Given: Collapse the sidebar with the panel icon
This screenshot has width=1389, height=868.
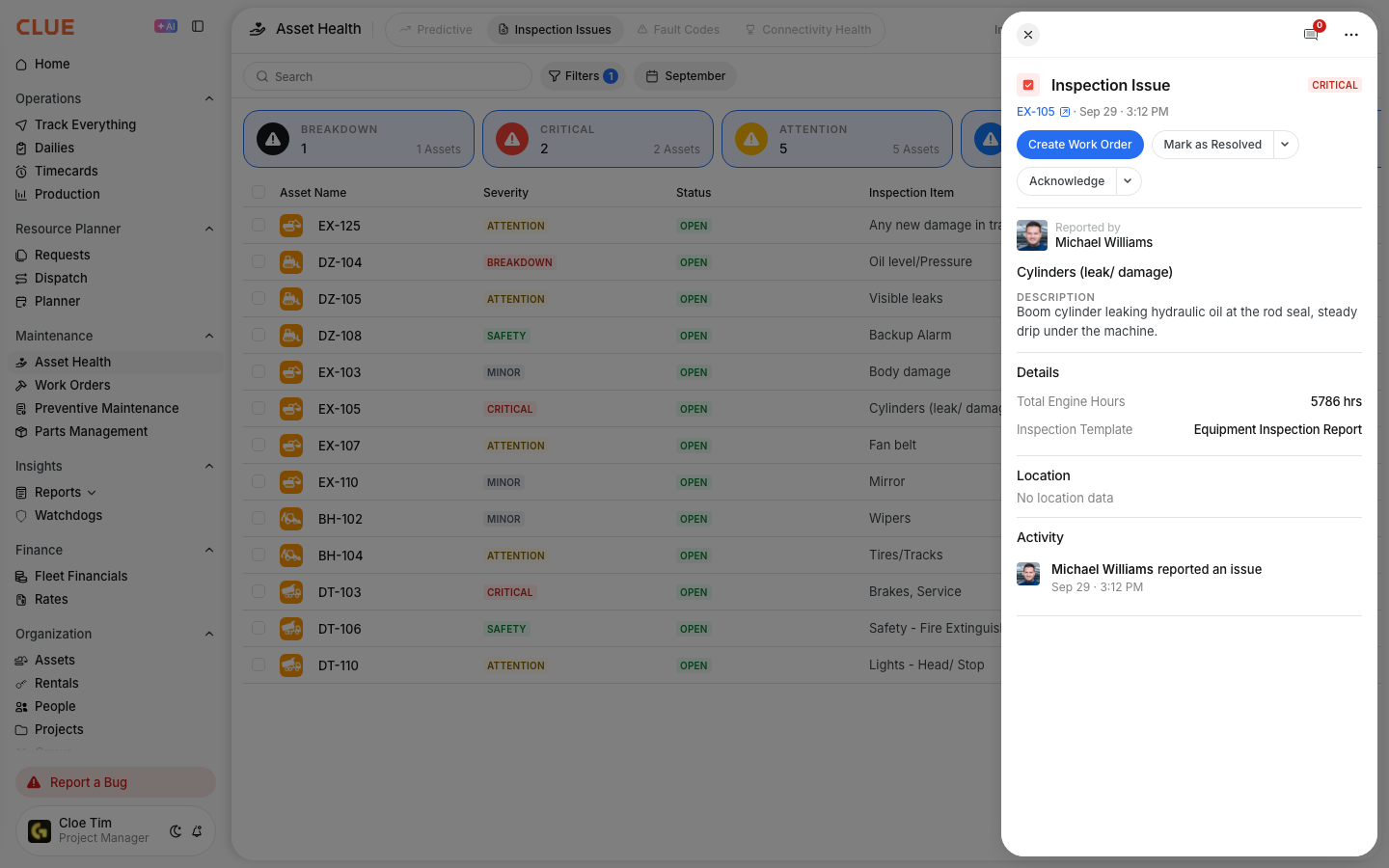Looking at the screenshot, I should coord(198,27).
